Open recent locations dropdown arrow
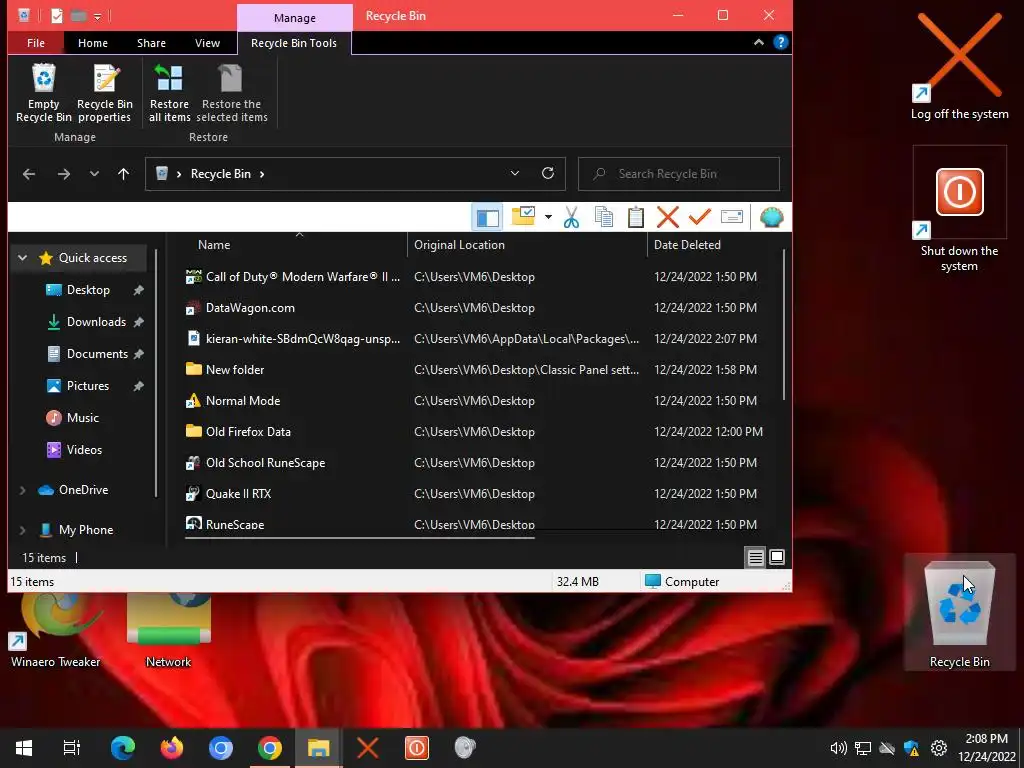This screenshot has height=768, width=1024. (x=95, y=174)
